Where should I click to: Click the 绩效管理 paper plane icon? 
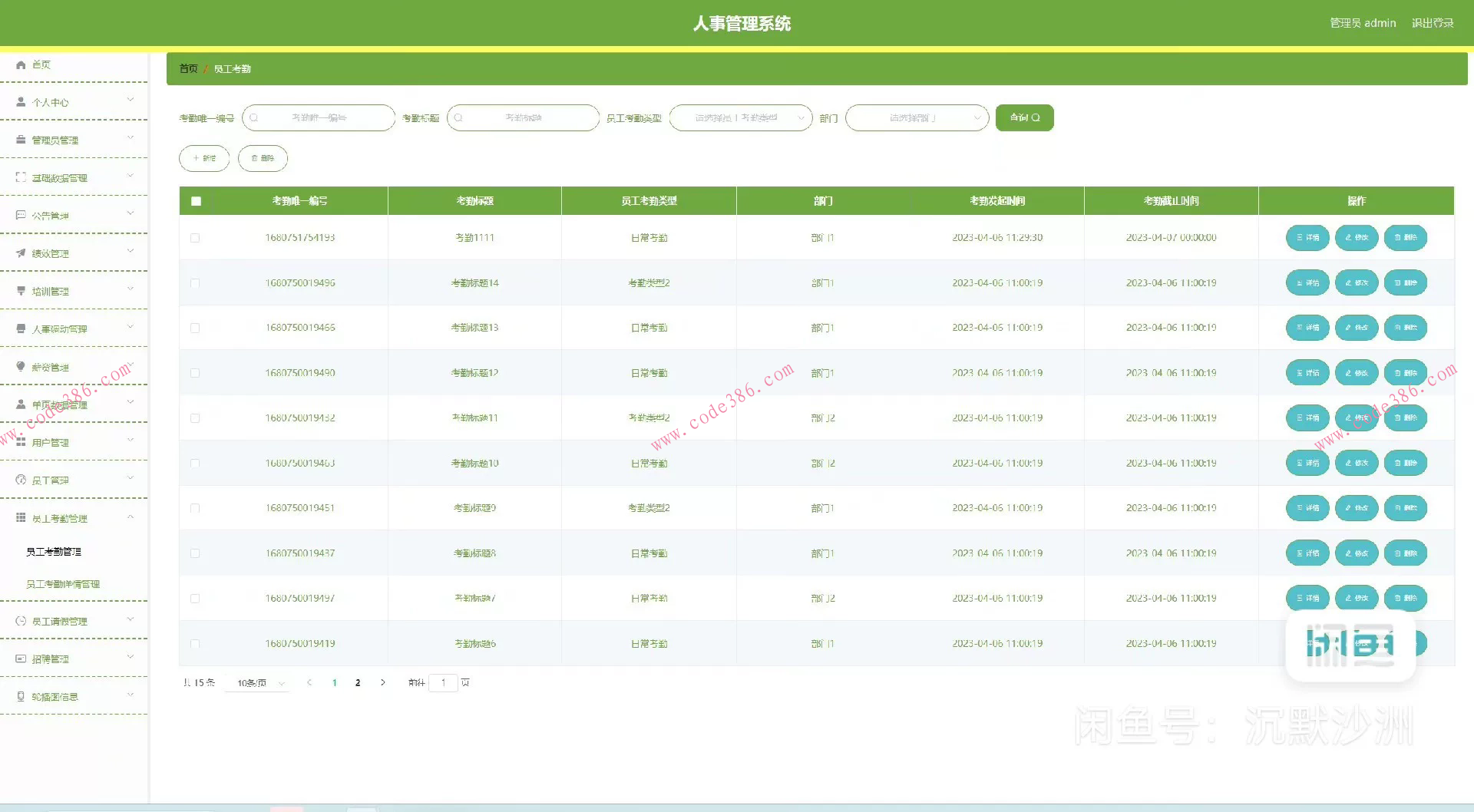click(x=21, y=253)
